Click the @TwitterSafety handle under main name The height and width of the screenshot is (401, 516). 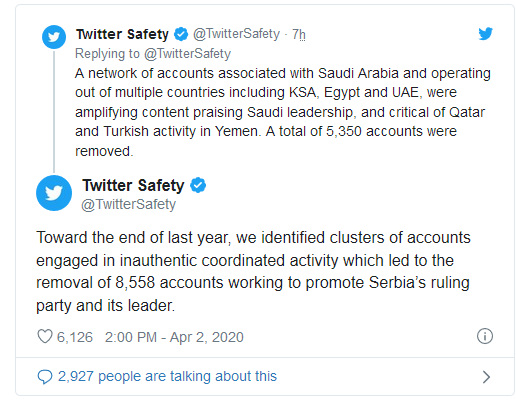point(128,204)
